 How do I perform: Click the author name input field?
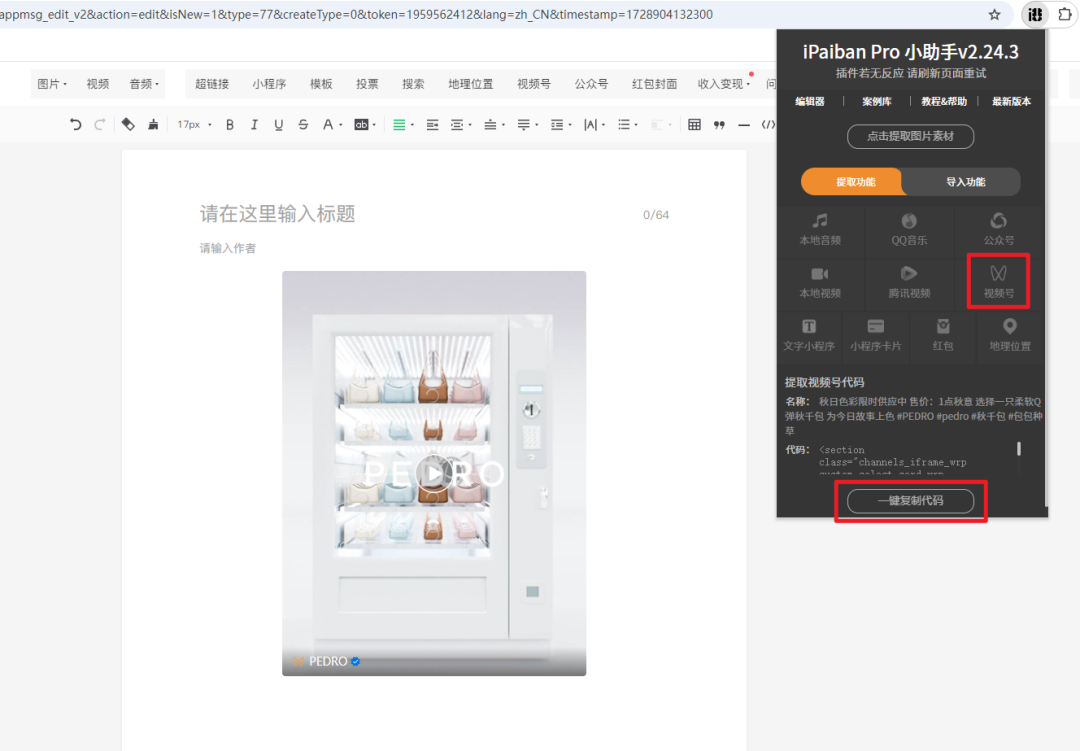tap(434, 248)
